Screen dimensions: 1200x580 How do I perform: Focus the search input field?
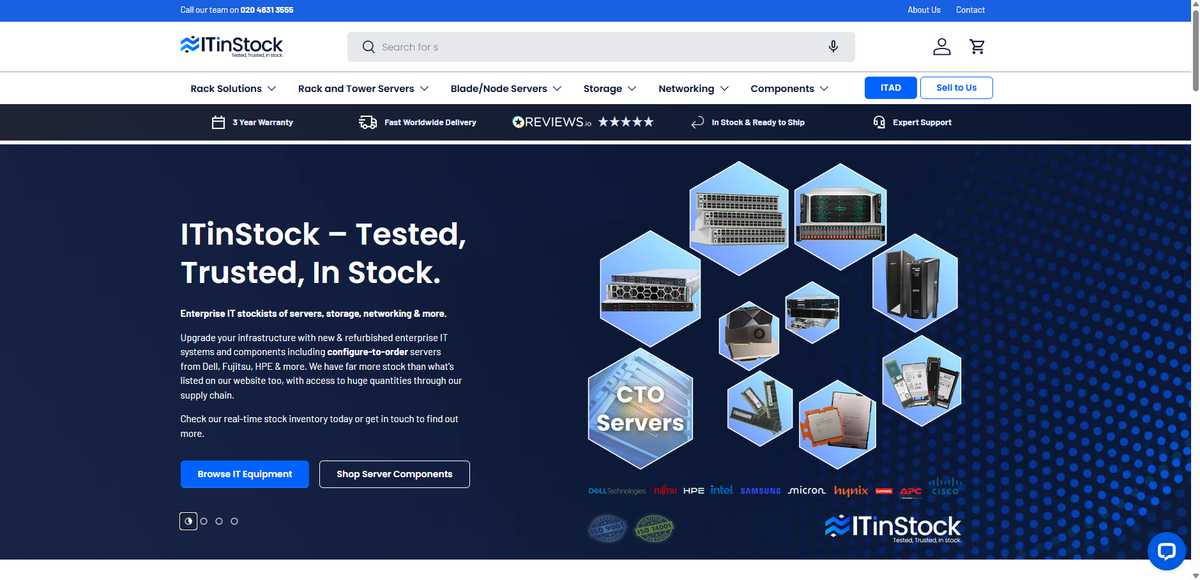(x=600, y=47)
